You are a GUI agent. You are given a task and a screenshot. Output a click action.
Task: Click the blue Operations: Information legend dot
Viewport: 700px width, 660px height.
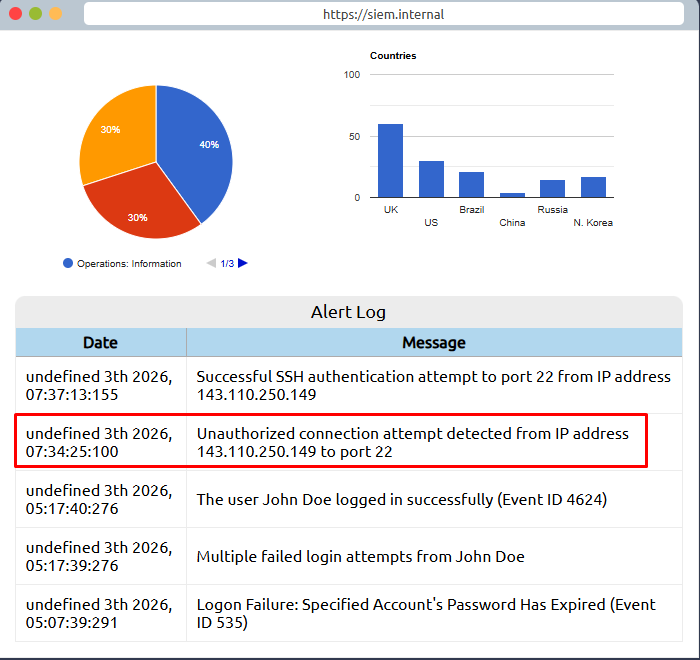tap(68, 263)
